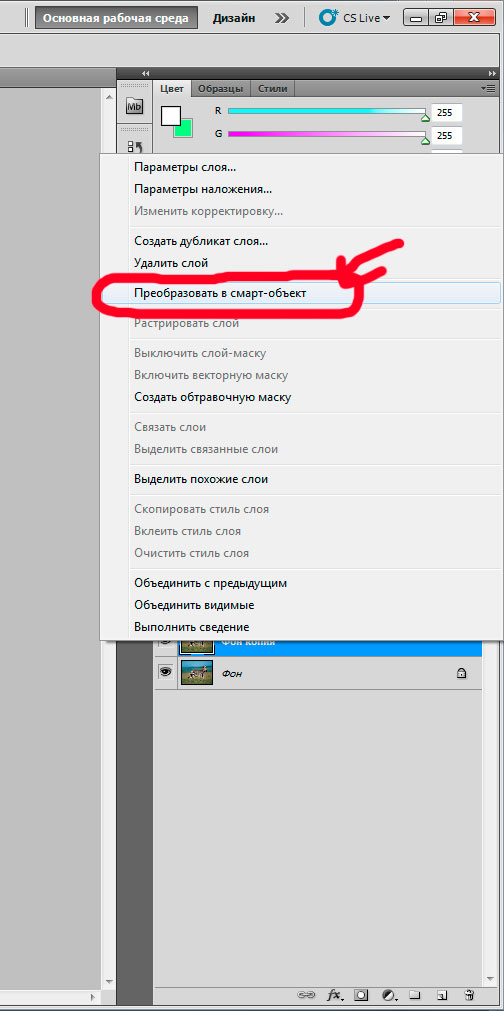
Task: Hide the Фон layer with the eye icon
Action: click(166, 672)
